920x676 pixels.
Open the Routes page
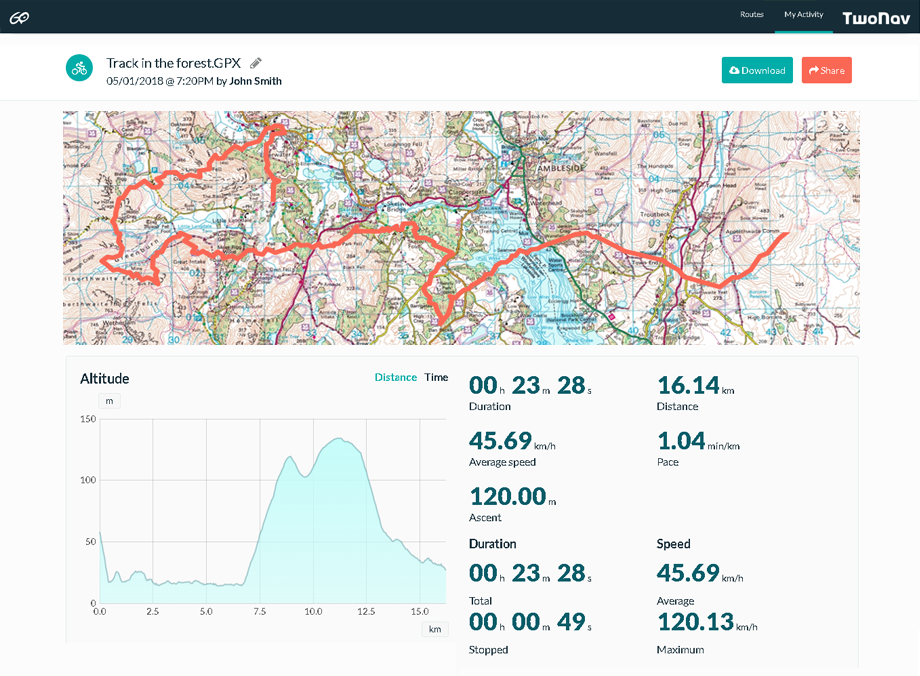click(751, 15)
